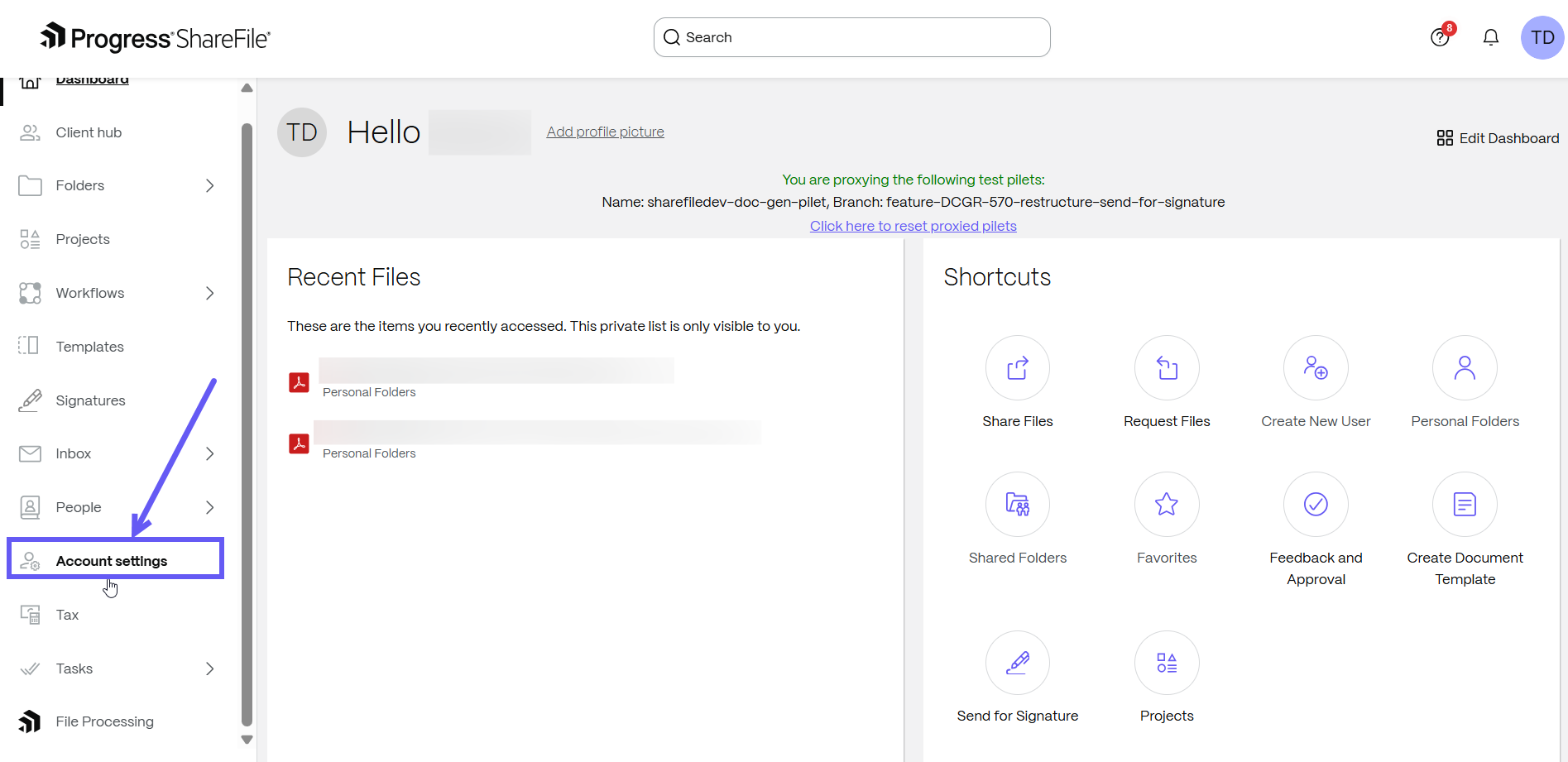The width and height of the screenshot is (1568, 762).
Task: Select the Create New User shortcut
Action: tap(1316, 368)
